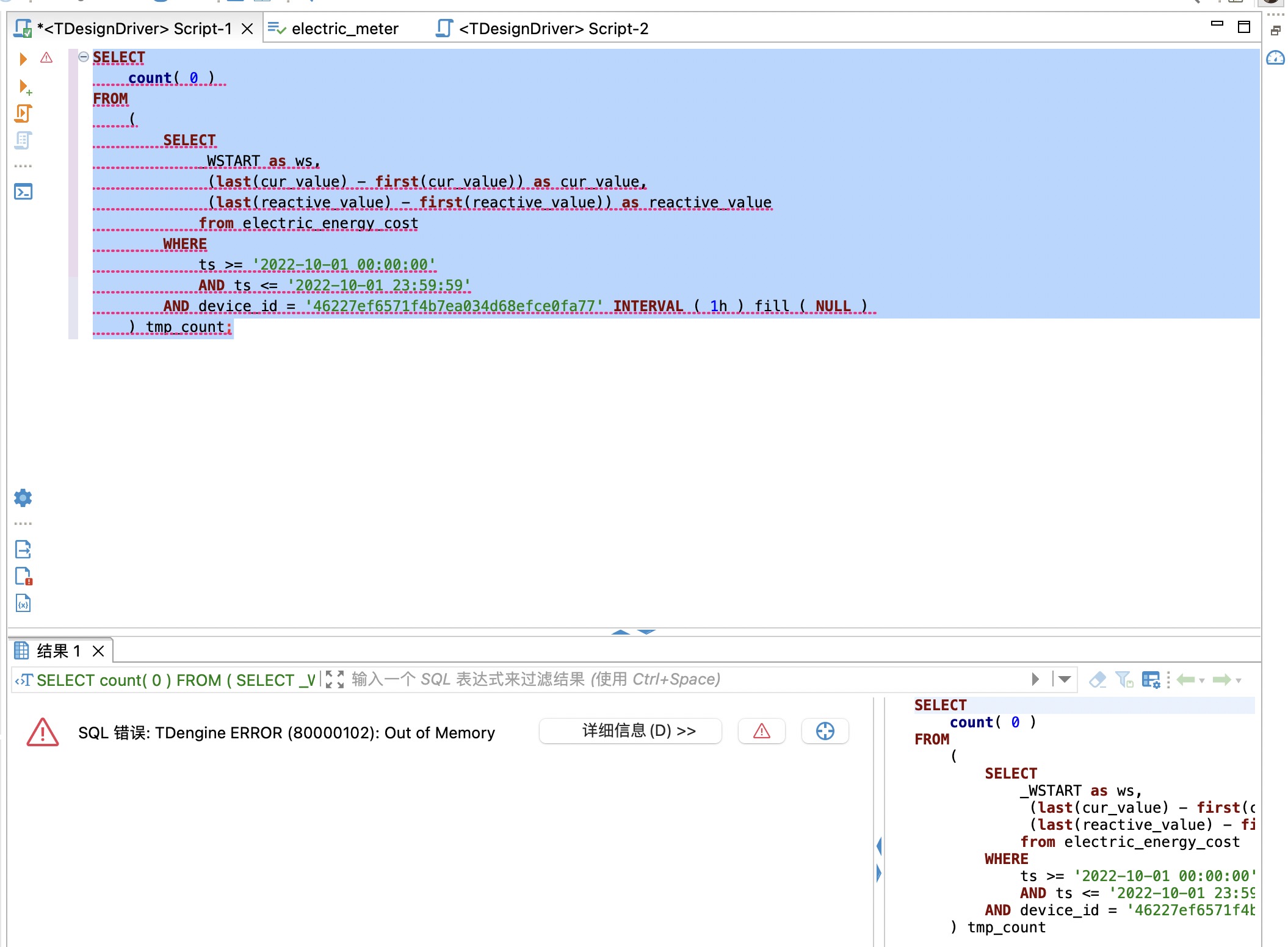1288x947 pixels.
Task: Export the result set with the export icon
Action: 23,549
